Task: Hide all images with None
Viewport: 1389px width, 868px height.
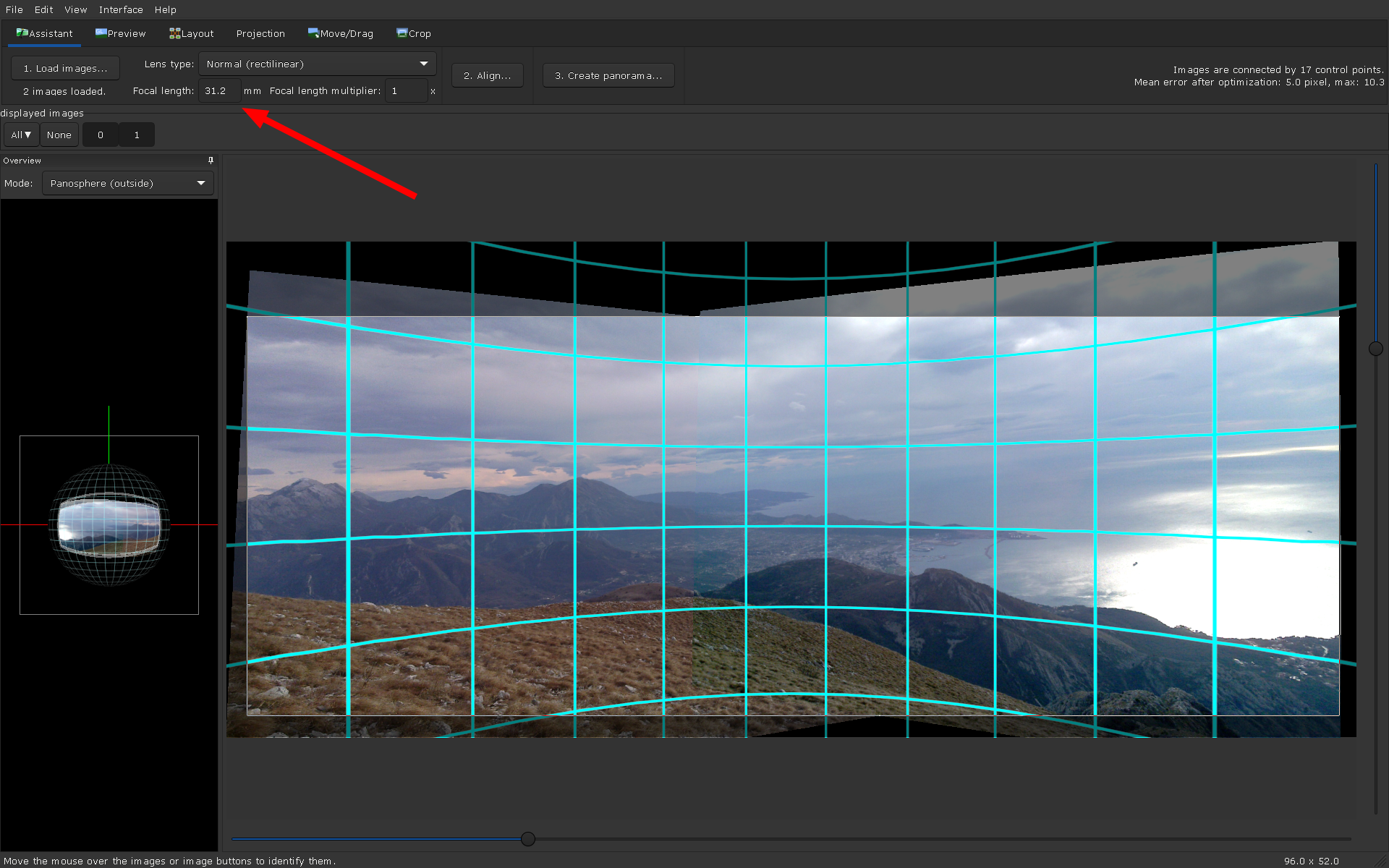Action: [59, 135]
